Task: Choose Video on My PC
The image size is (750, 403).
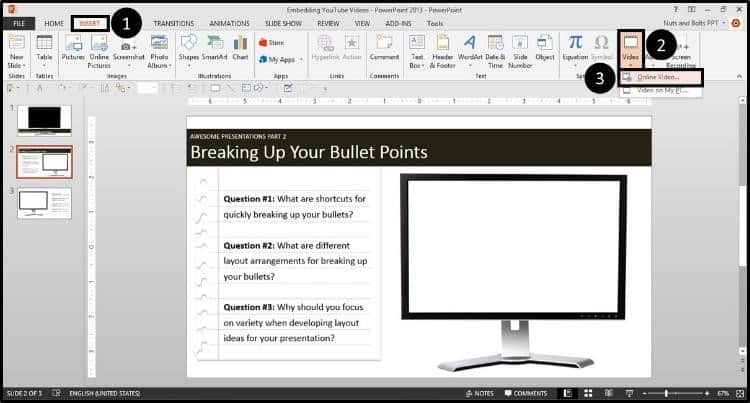Action: pos(660,90)
